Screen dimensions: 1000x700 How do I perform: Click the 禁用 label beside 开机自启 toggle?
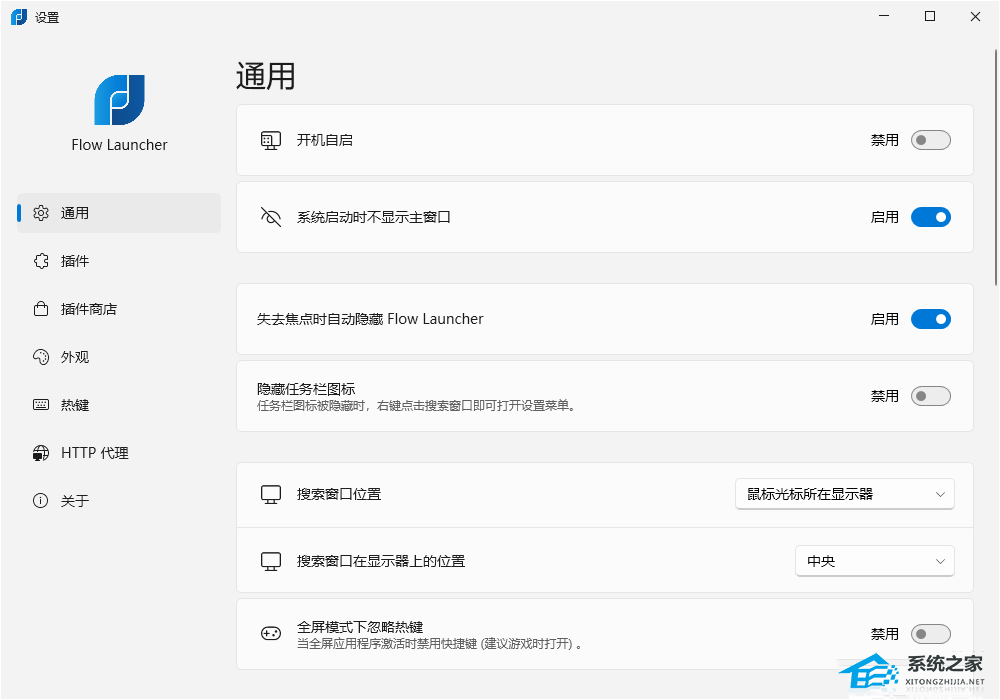click(x=885, y=140)
